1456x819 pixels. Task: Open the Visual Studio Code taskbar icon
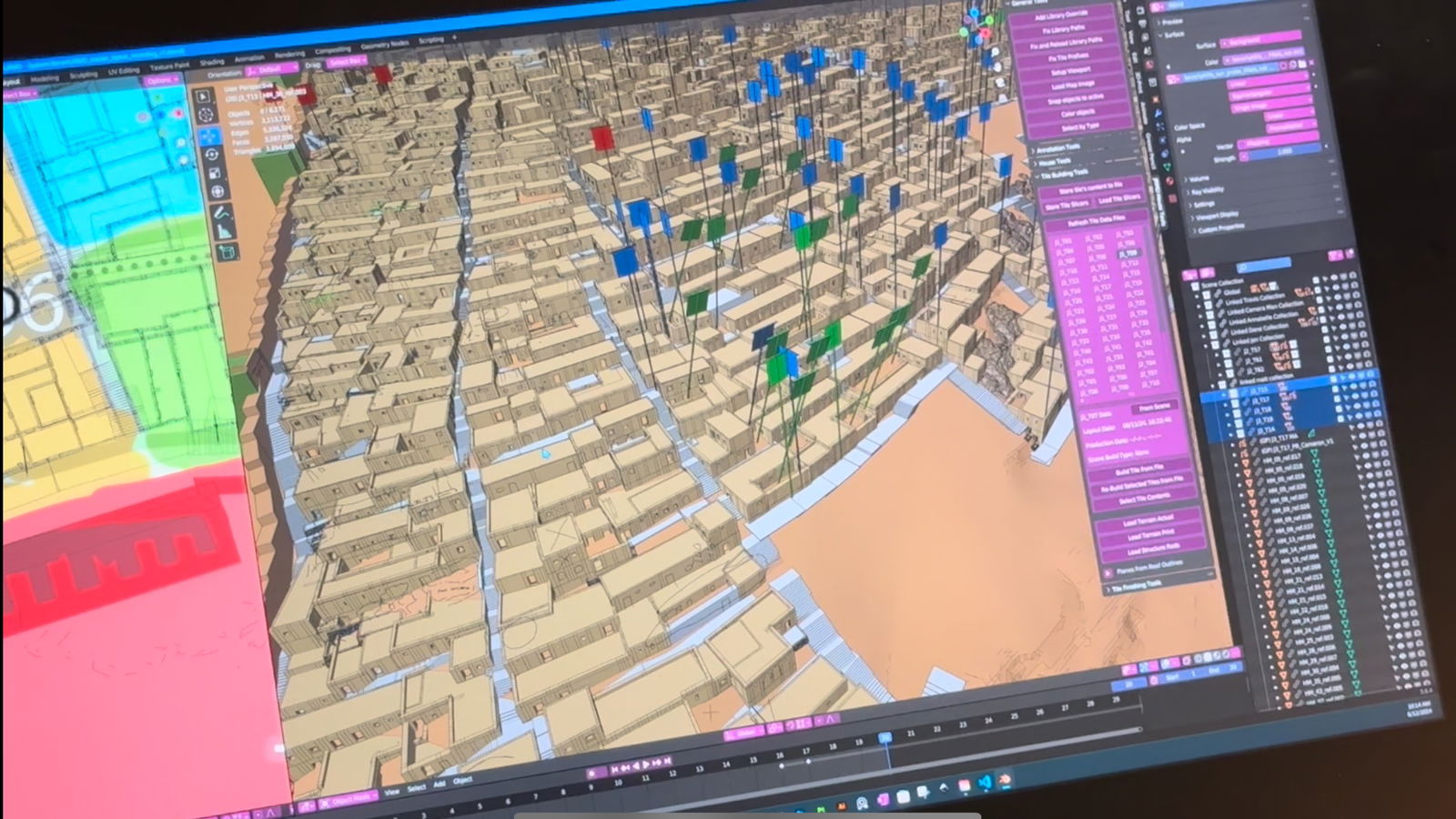[985, 783]
